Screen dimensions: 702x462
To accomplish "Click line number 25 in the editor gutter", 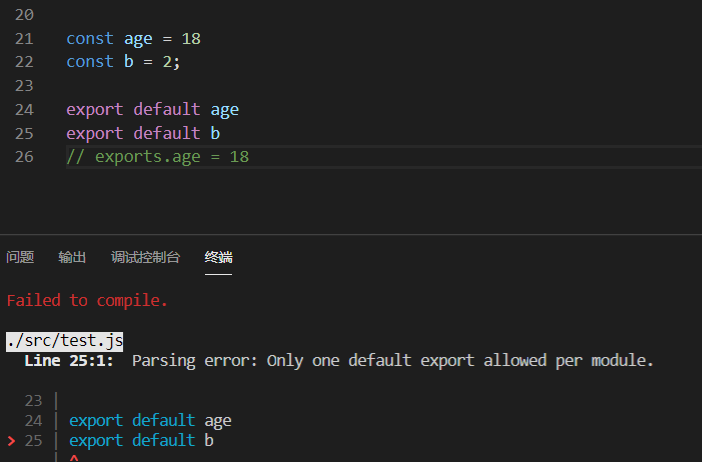I will [24, 133].
